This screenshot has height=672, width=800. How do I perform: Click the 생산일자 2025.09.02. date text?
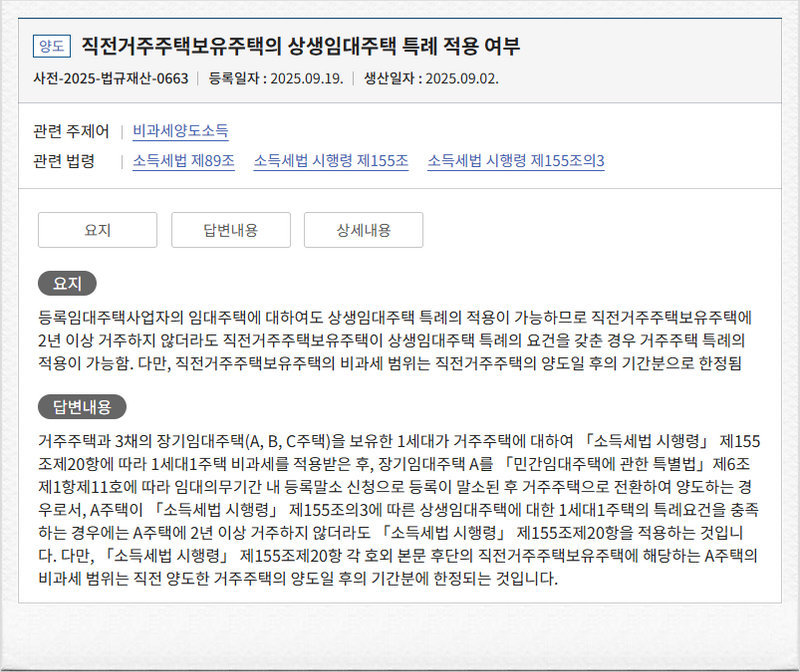[x=430, y=78]
